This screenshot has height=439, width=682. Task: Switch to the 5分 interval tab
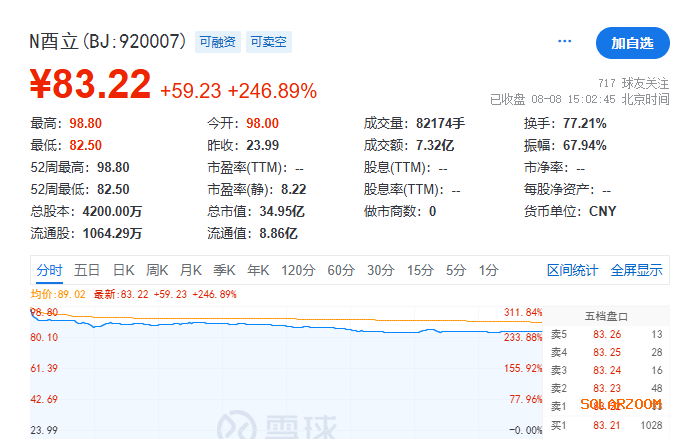point(456,270)
